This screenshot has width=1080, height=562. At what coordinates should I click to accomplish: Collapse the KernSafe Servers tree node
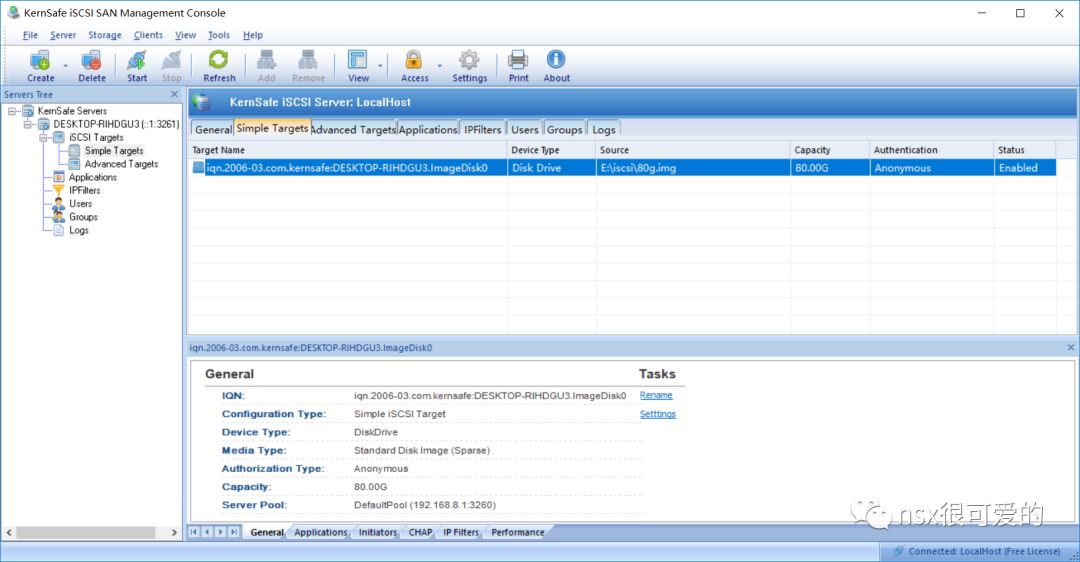[12, 111]
